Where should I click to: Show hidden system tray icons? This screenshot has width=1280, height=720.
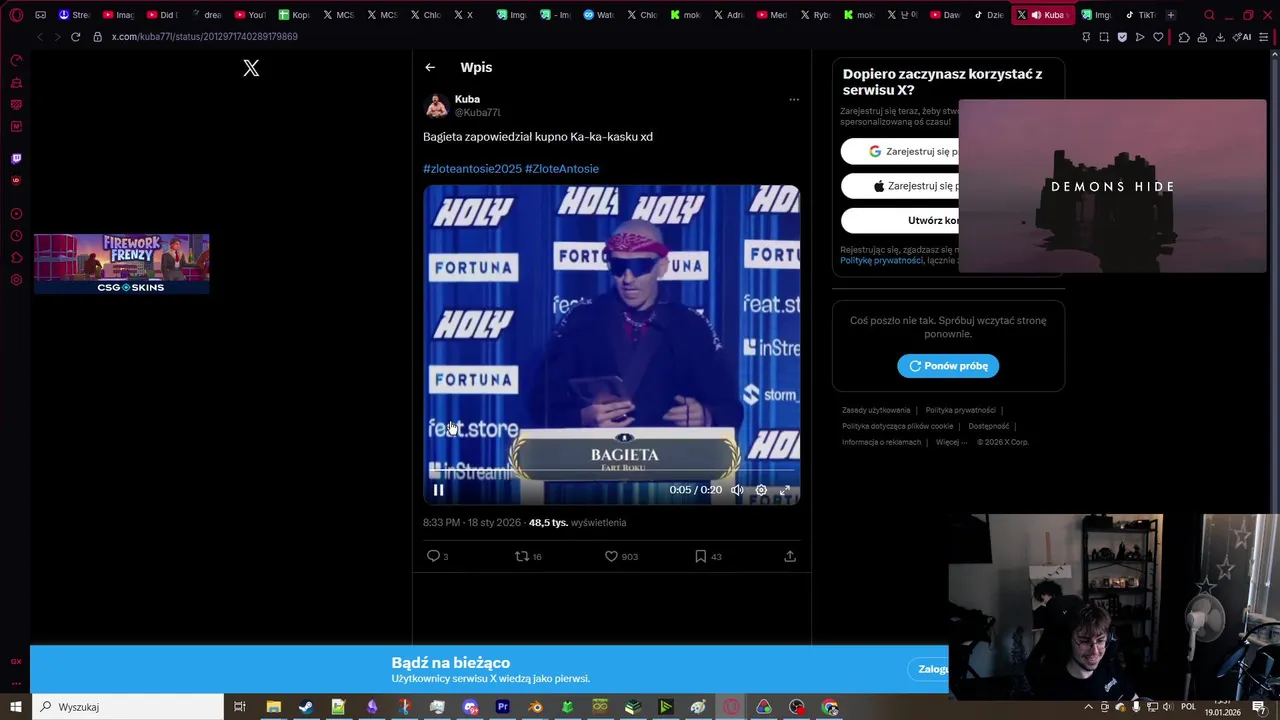pyautogui.click(x=1089, y=707)
